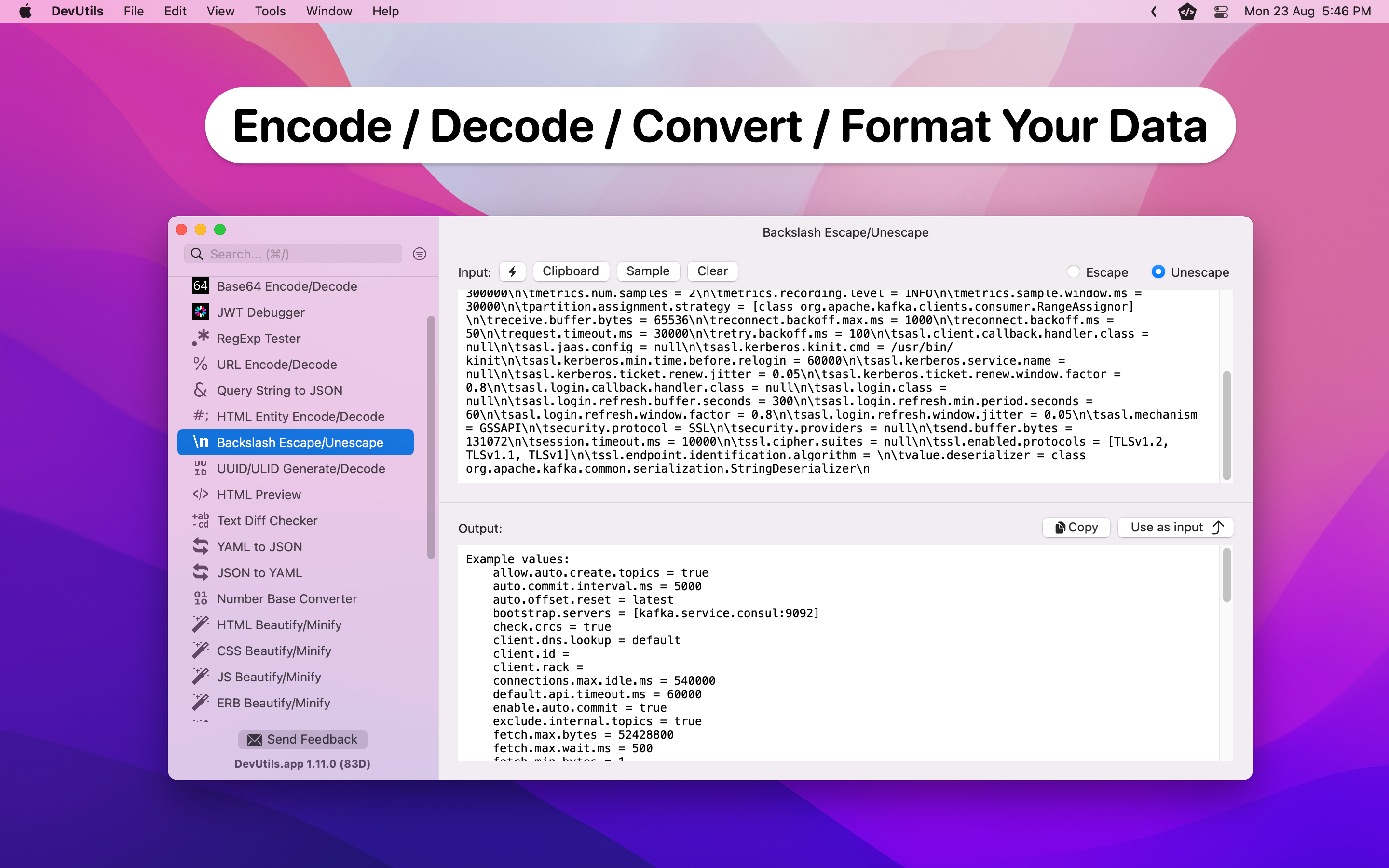Open Base64 Encode/Decode tool icon
Viewport: 1389px width, 868px height.
coord(200,286)
